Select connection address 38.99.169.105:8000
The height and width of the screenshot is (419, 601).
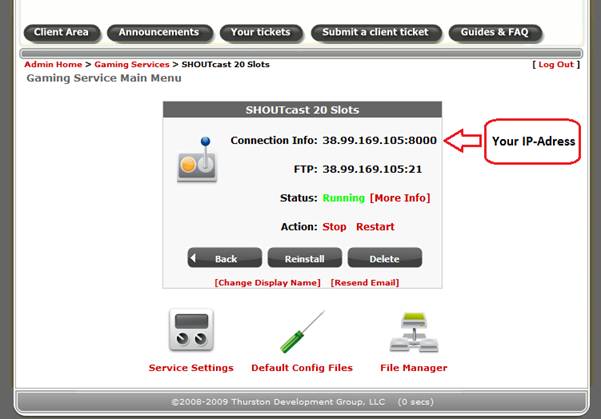379,140
